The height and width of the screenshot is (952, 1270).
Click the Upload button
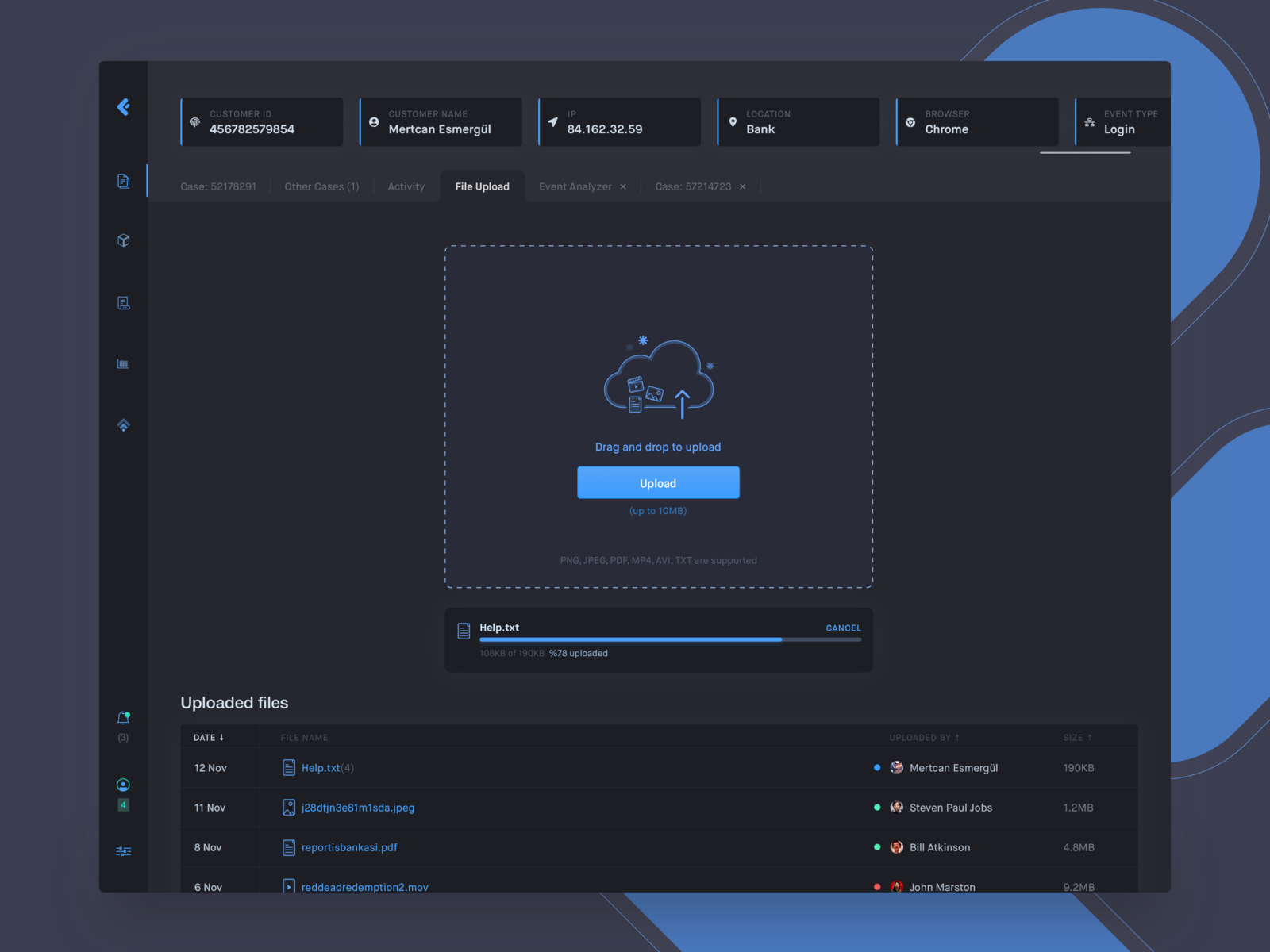[x=658, y=482]
